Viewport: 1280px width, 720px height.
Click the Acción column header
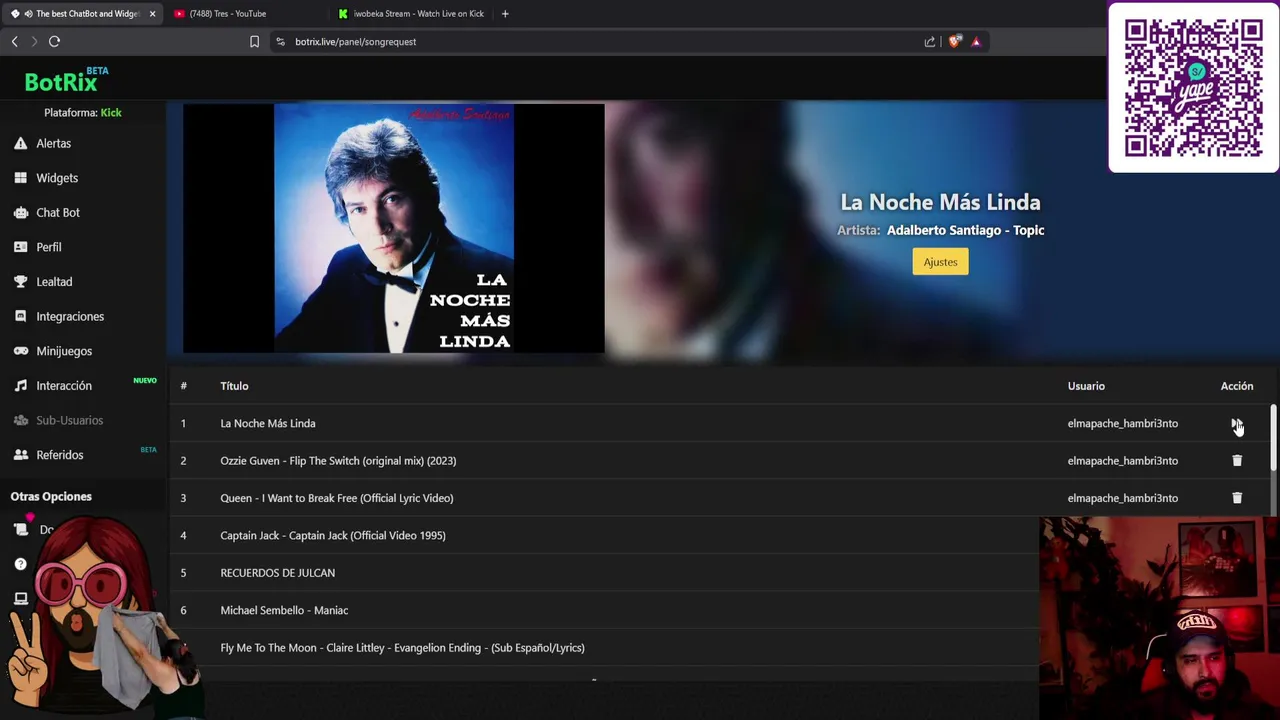[x=1237, y=386]
